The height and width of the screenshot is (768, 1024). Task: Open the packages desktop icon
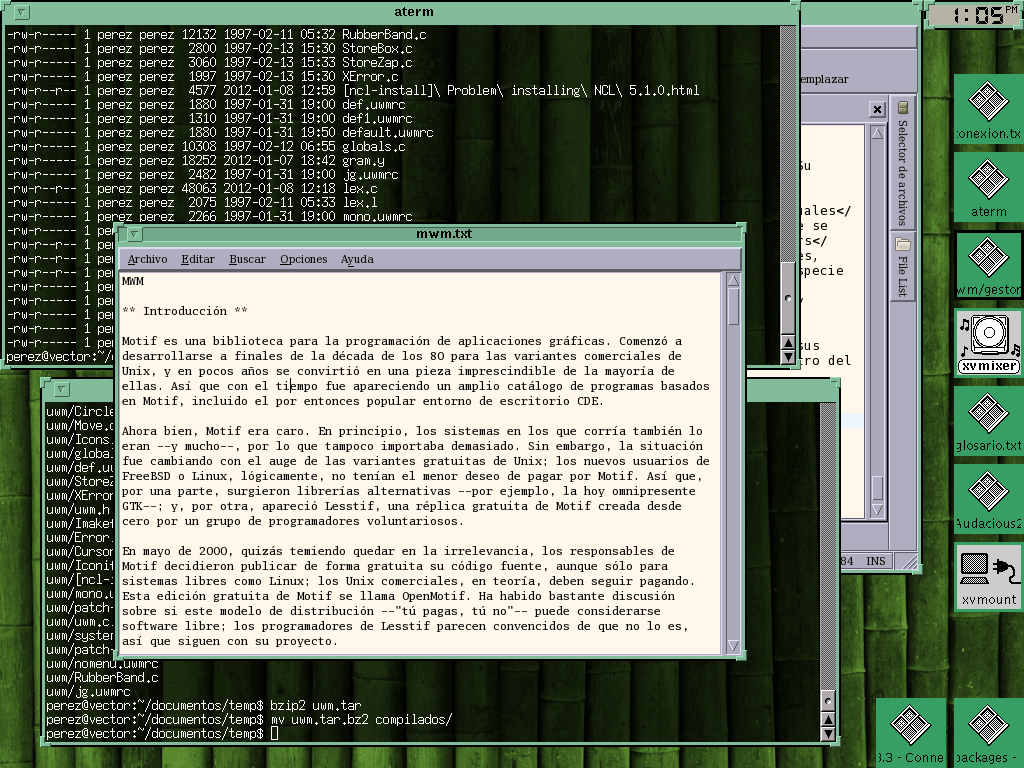pyautogui.click(x=988, y=732)
